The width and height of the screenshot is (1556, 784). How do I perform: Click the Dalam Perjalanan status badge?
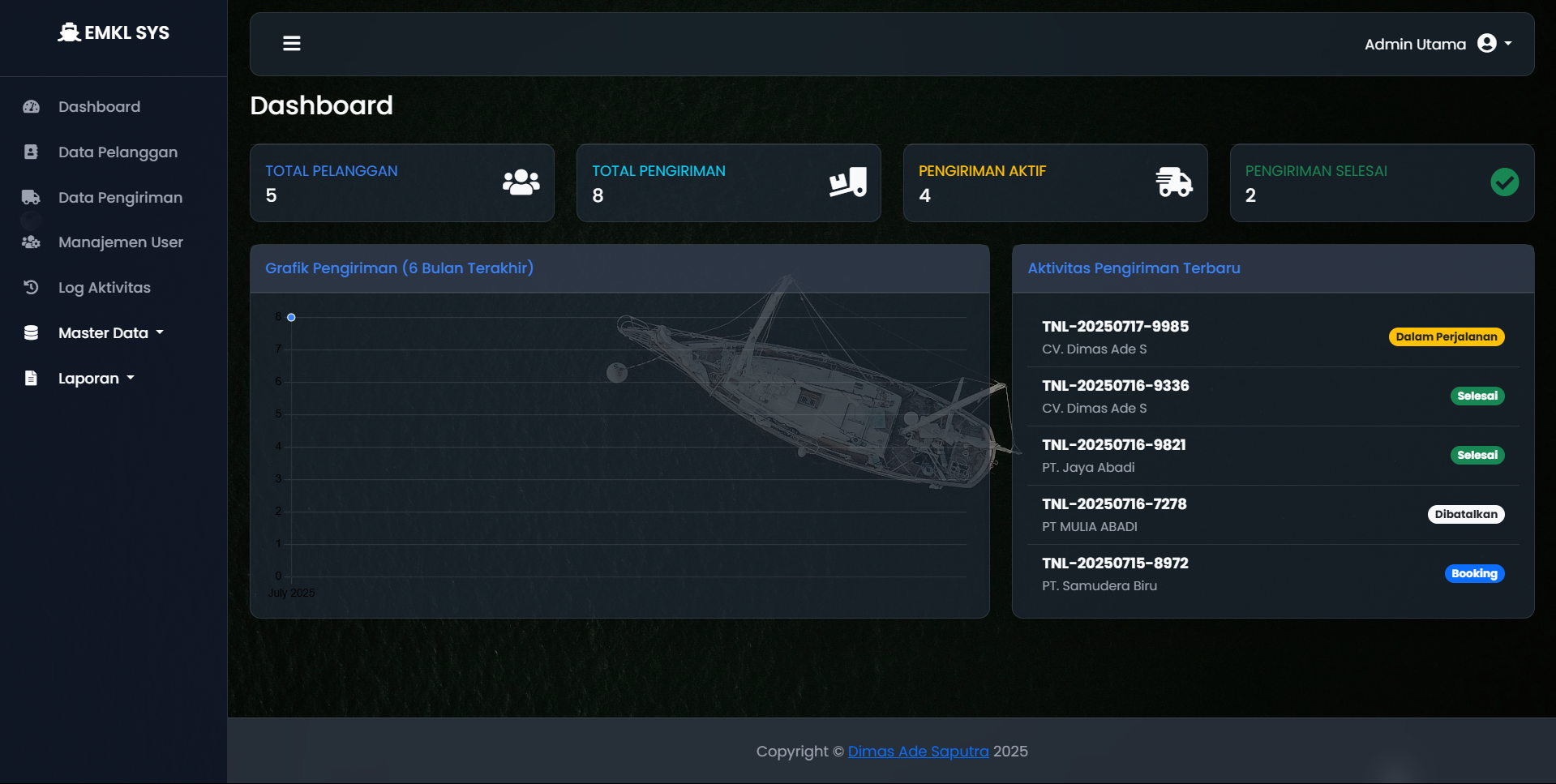[x=1446, y=336]
